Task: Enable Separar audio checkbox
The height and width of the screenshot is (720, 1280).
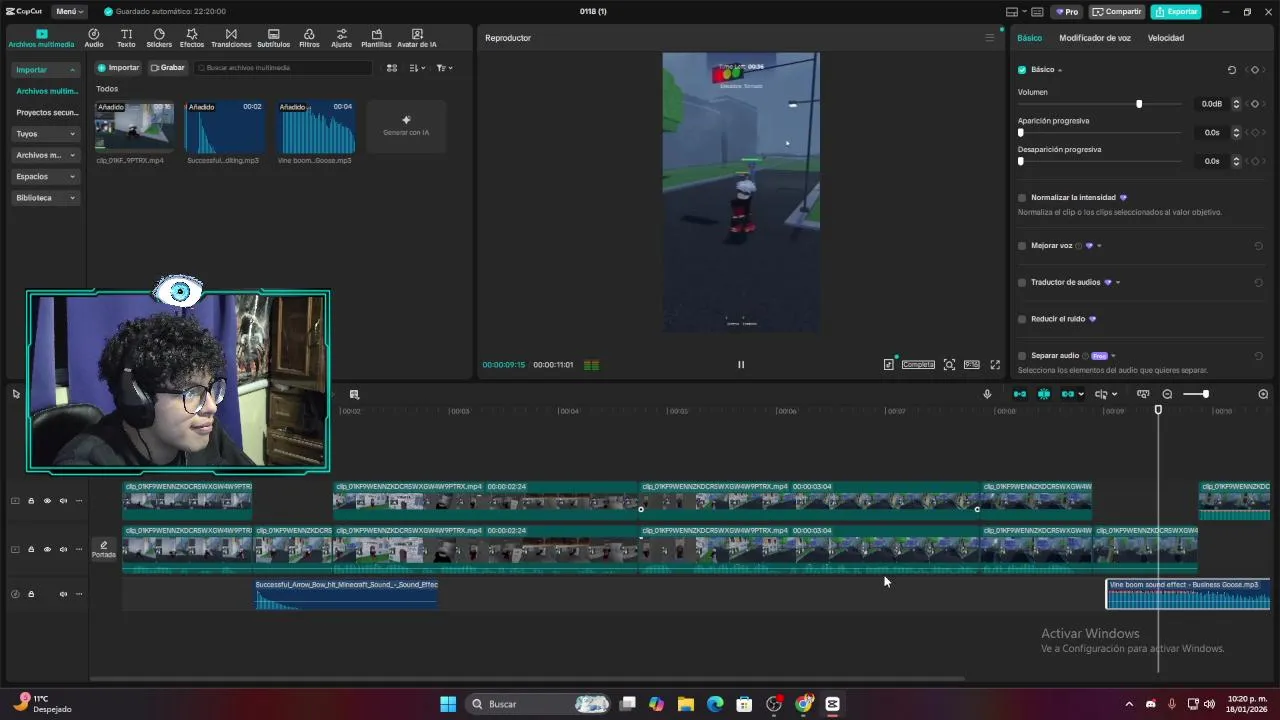Action: (x=1022, y=356)
